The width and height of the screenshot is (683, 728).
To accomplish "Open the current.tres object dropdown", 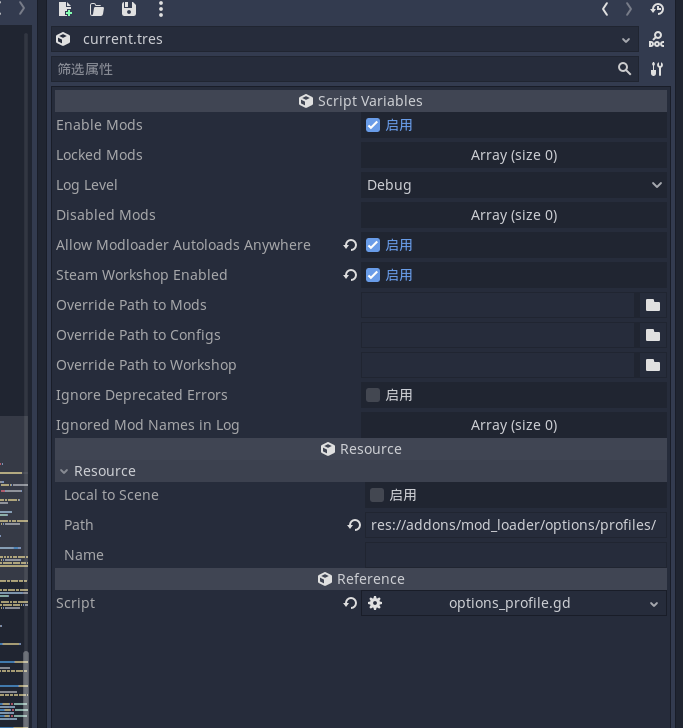I will (x=626, y=40).
